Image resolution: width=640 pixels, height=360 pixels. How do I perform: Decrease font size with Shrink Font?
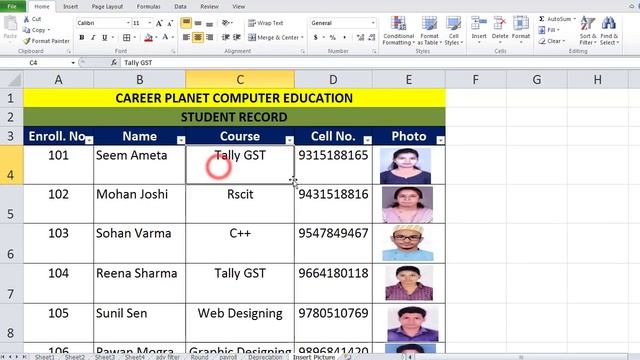click(170, 23)
